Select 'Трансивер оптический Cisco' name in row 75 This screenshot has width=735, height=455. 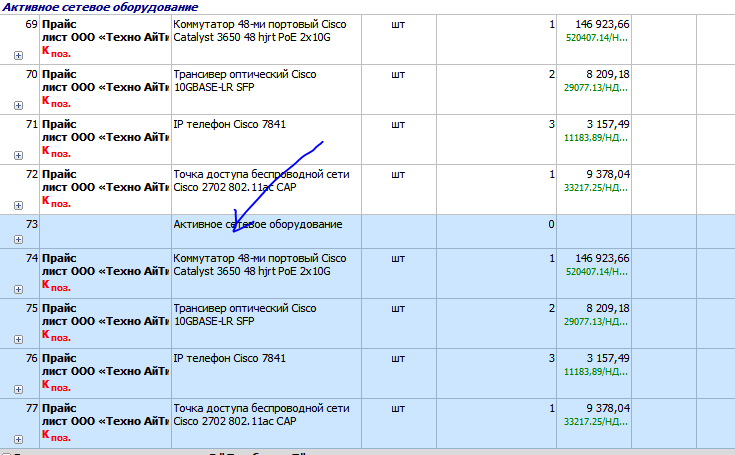click(245, 308)
